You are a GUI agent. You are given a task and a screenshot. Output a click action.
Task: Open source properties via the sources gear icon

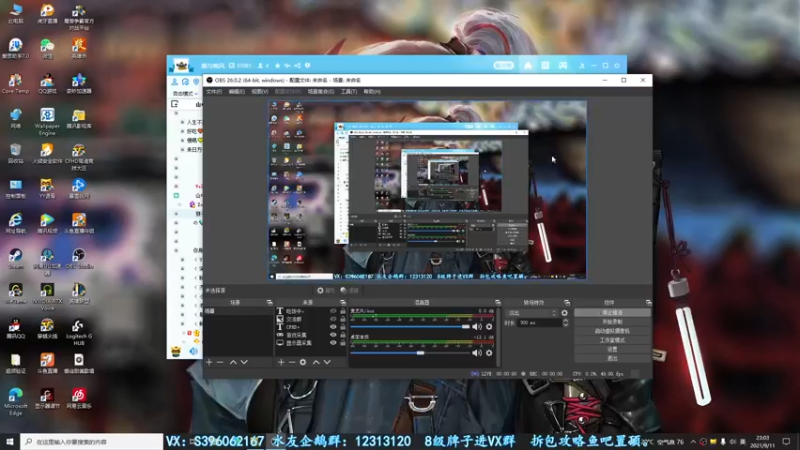[x=303, y=362]
